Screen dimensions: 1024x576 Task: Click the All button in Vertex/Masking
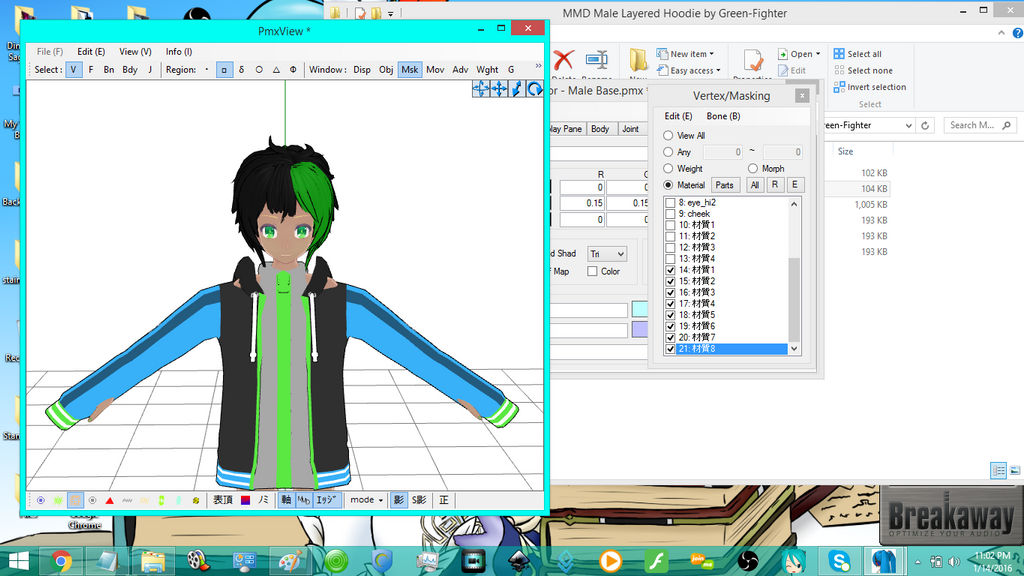pyautogui.click(x=755, y=185)
